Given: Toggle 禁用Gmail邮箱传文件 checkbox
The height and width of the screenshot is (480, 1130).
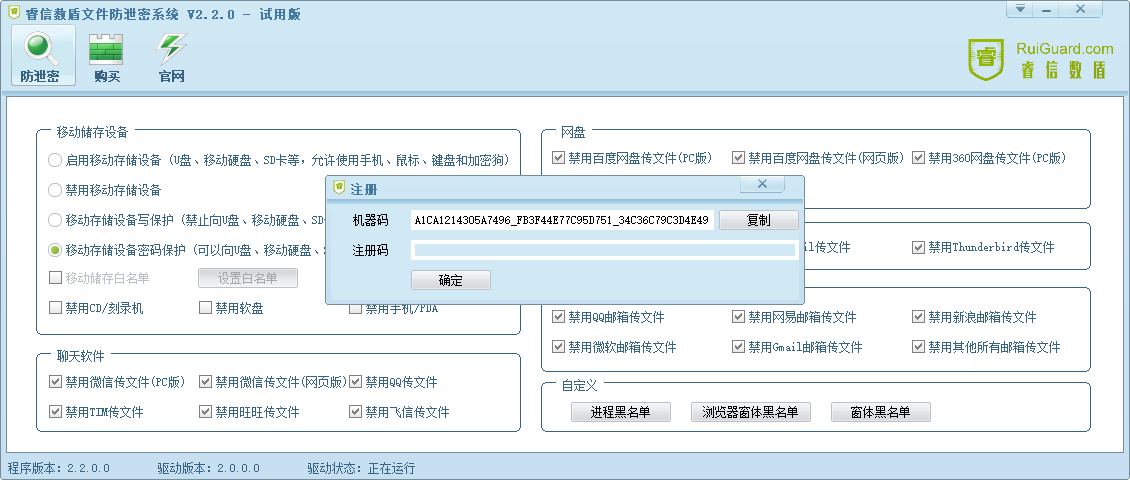Looking at the screenshot, I should coord(738,347).
